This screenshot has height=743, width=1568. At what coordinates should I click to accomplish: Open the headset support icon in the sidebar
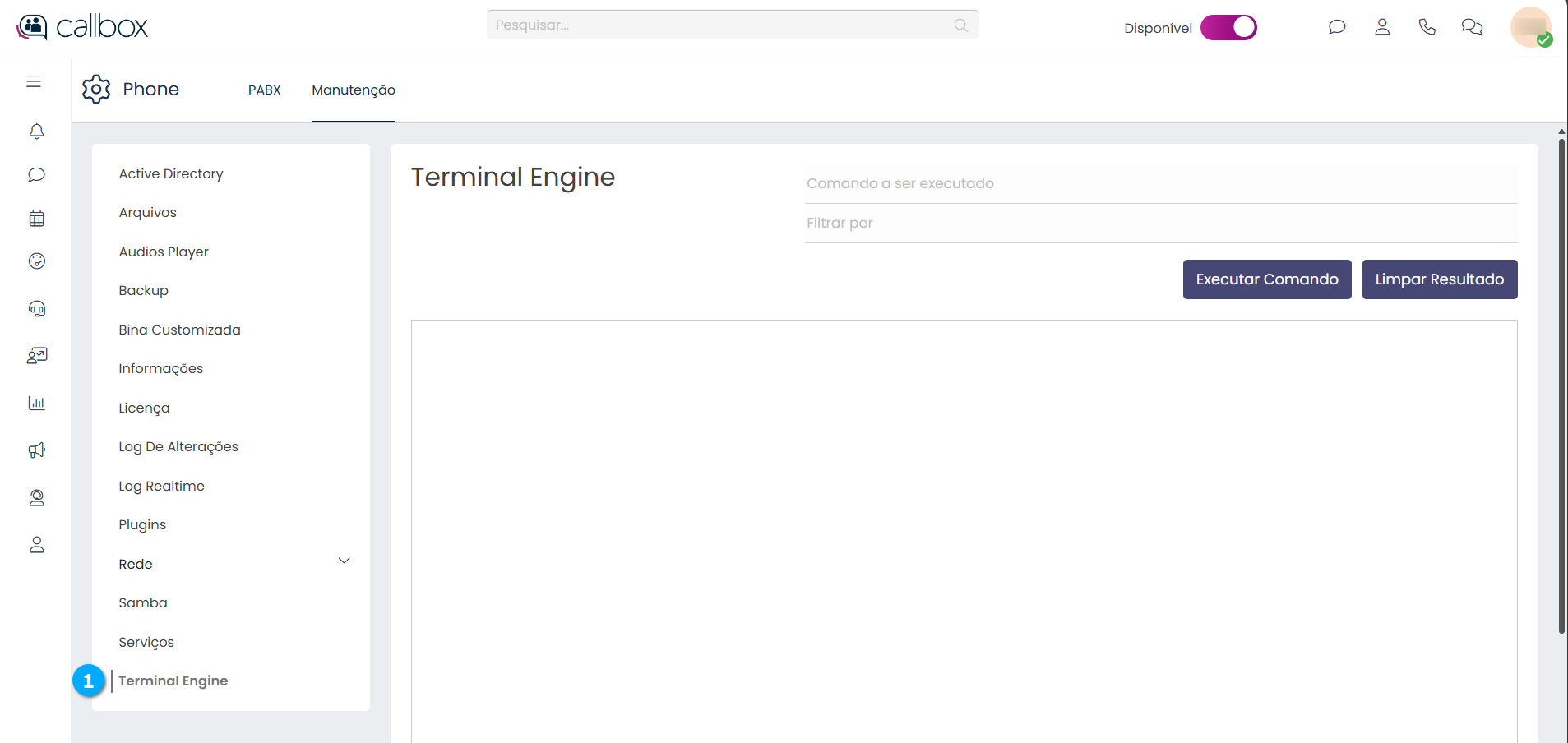point(36,308)
